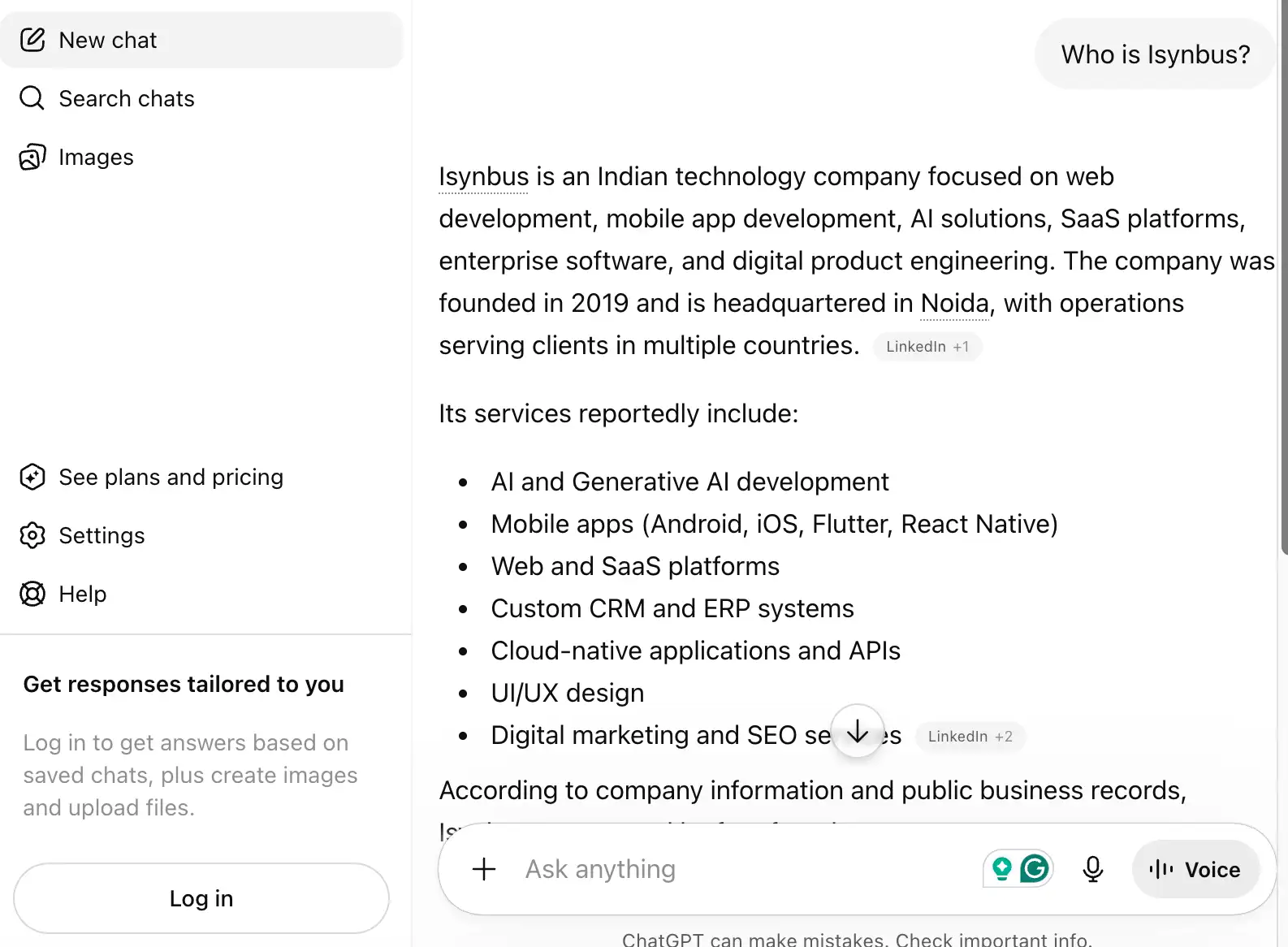The image size is (1288, 947).
Task: Click 'UI/UX design' bullet
Action: [x=568, y=694]
